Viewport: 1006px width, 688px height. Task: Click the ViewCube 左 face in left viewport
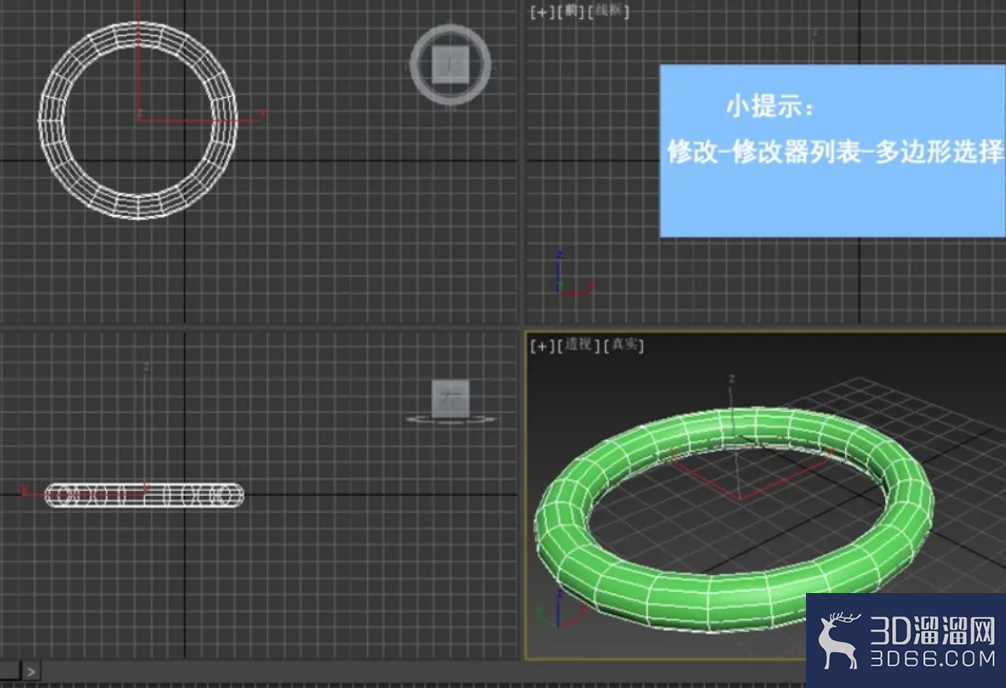point(450,398)
